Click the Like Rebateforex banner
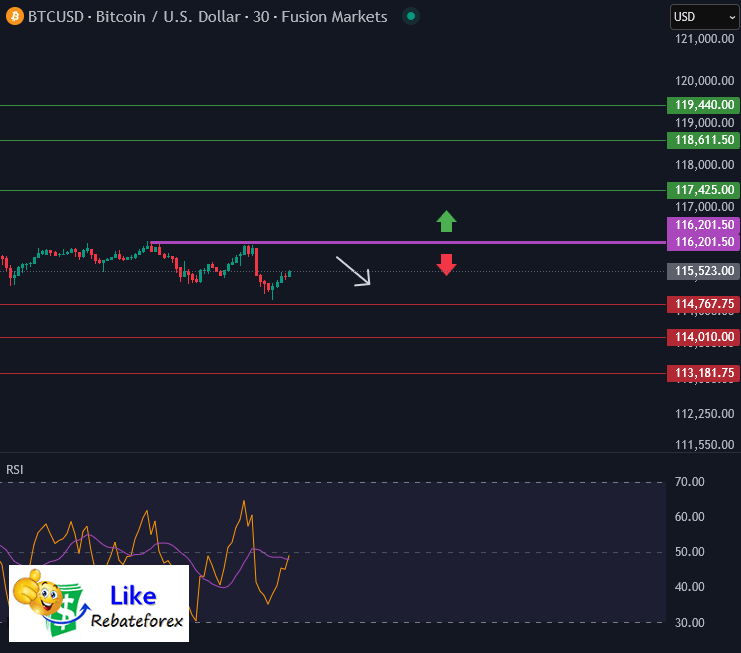The height and width of the screenshot is (653, 741). (99, 603)
